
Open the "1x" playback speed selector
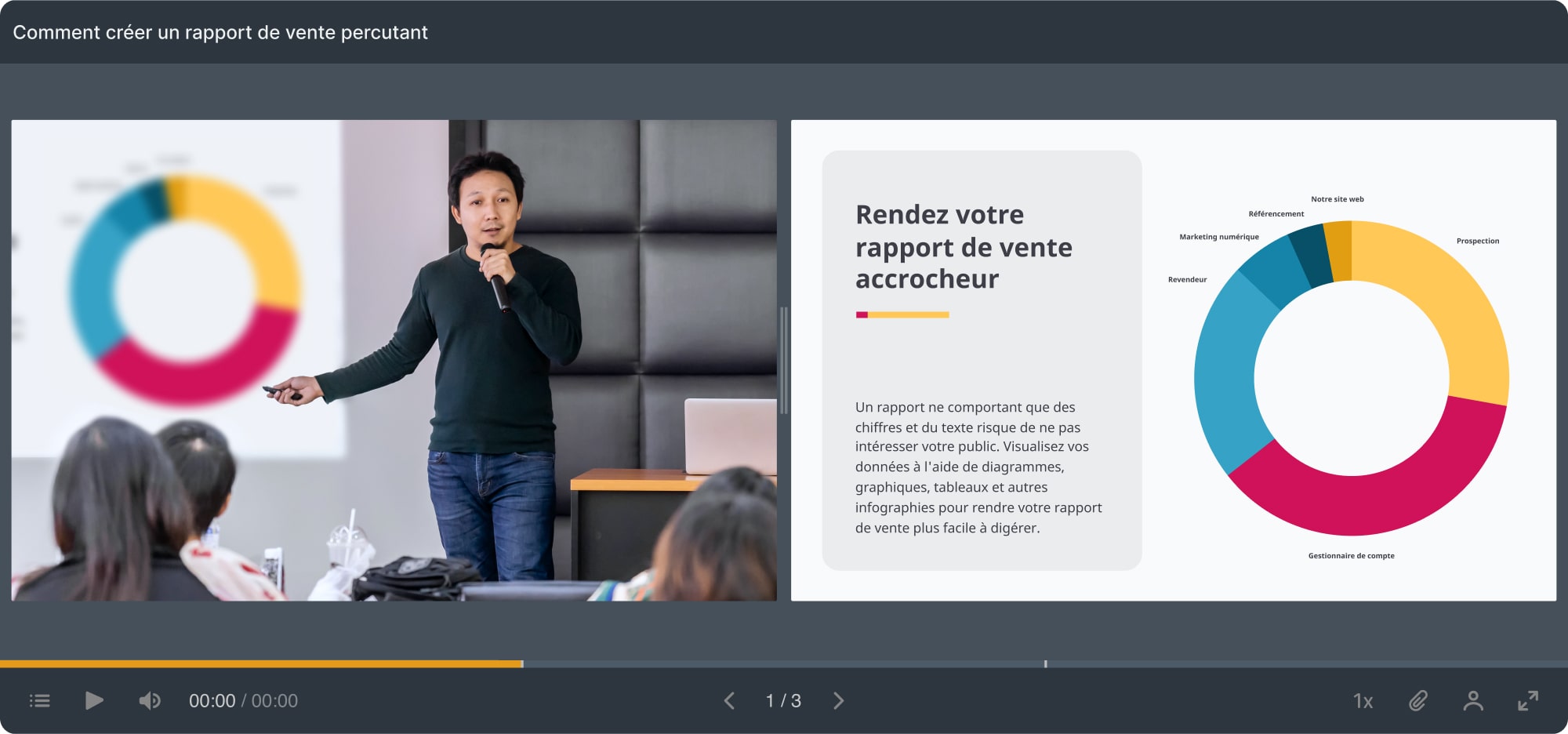1364,700
